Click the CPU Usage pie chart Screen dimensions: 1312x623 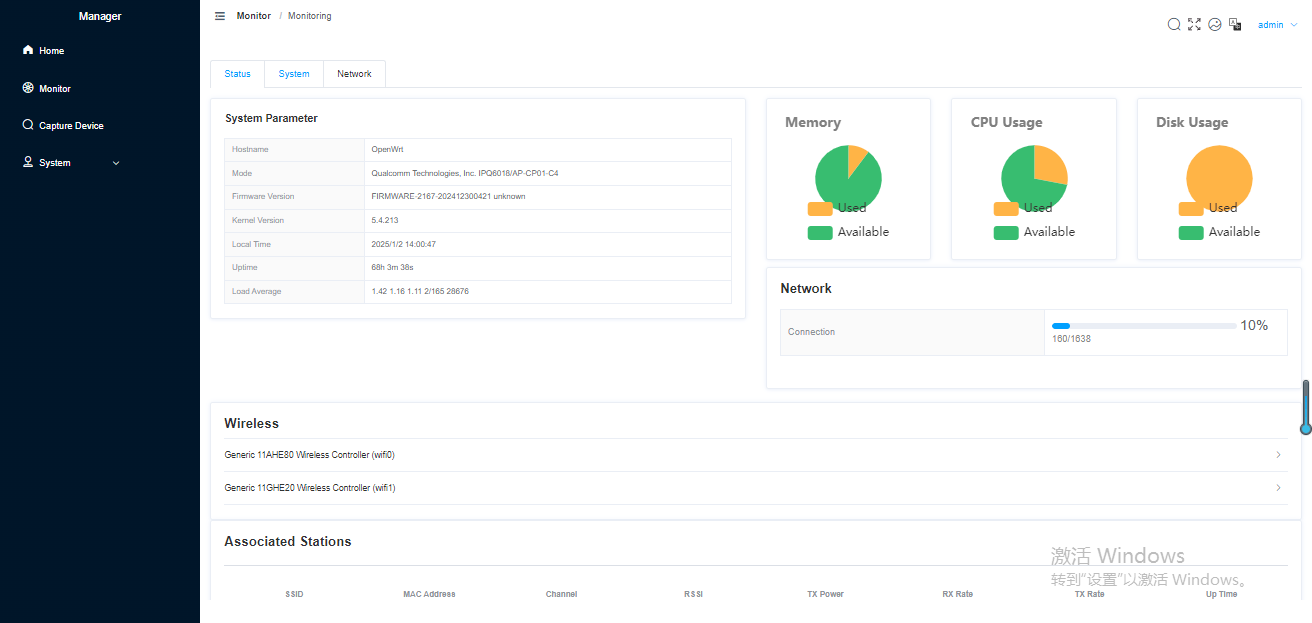click(1034, 177)
